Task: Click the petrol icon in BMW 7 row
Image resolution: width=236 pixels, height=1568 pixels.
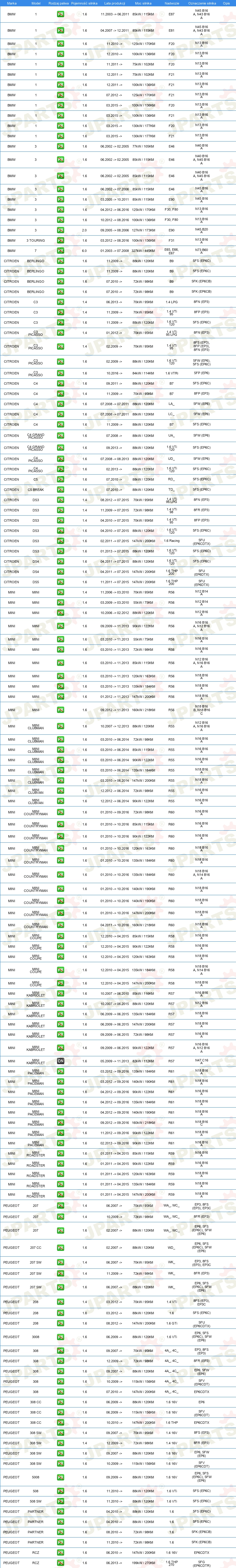Action: (61, 251)
